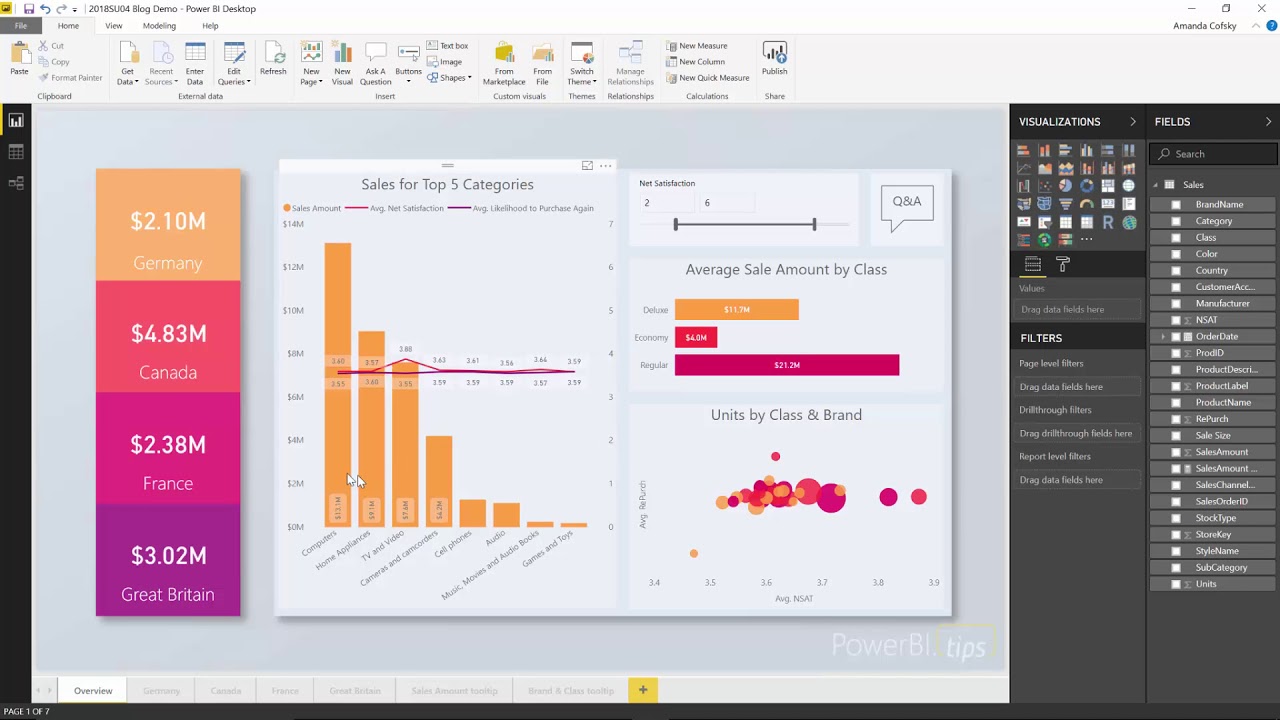
Task: Open focus mode on Sales chart
Action: point(587,165)
